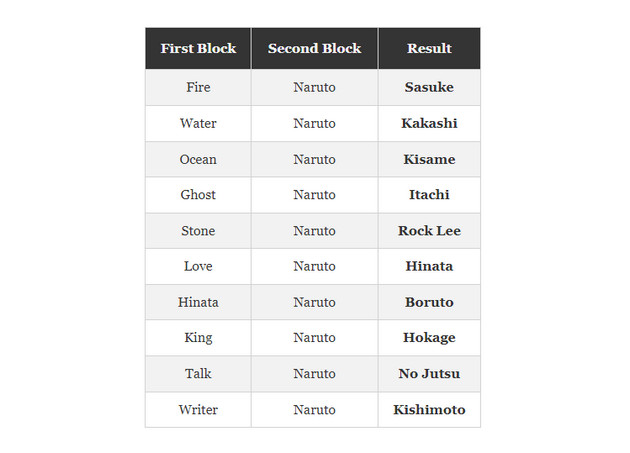The image size is (630, 453).
Task: Select the Writer cell
Action: pos(198,409)
